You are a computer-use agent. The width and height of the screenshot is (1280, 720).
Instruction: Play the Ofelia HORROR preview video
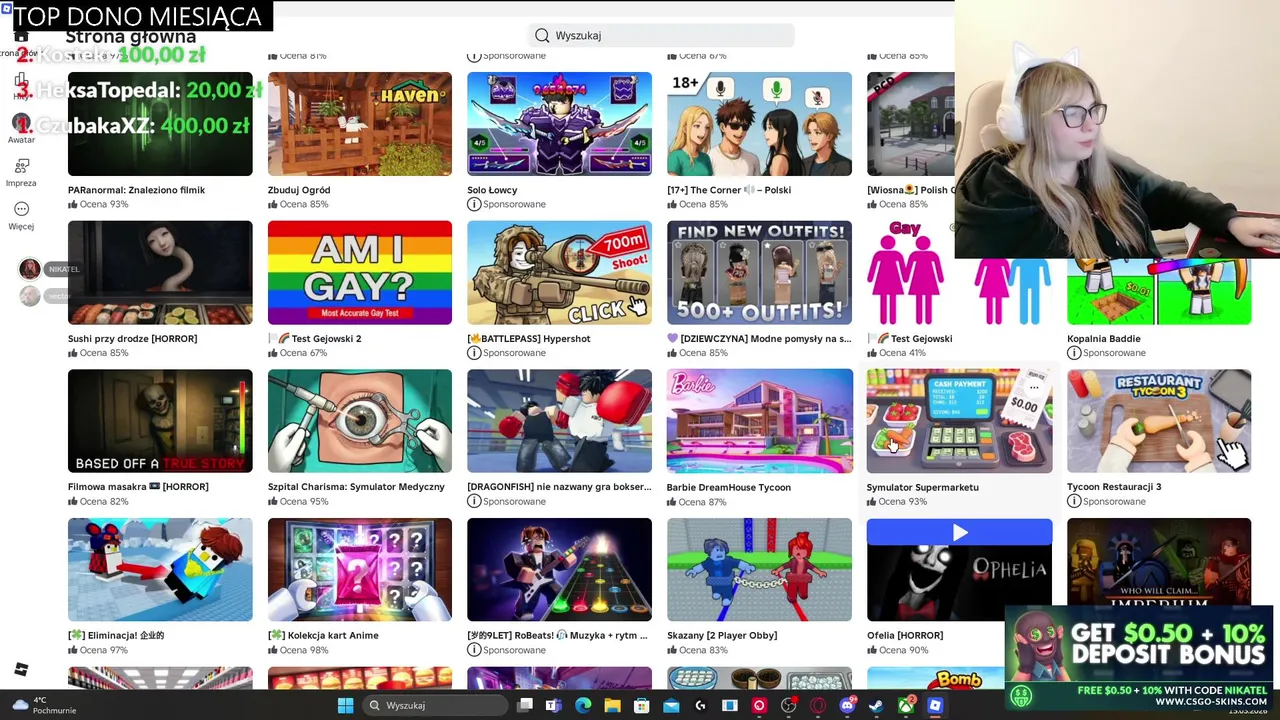tap(960, 533)
